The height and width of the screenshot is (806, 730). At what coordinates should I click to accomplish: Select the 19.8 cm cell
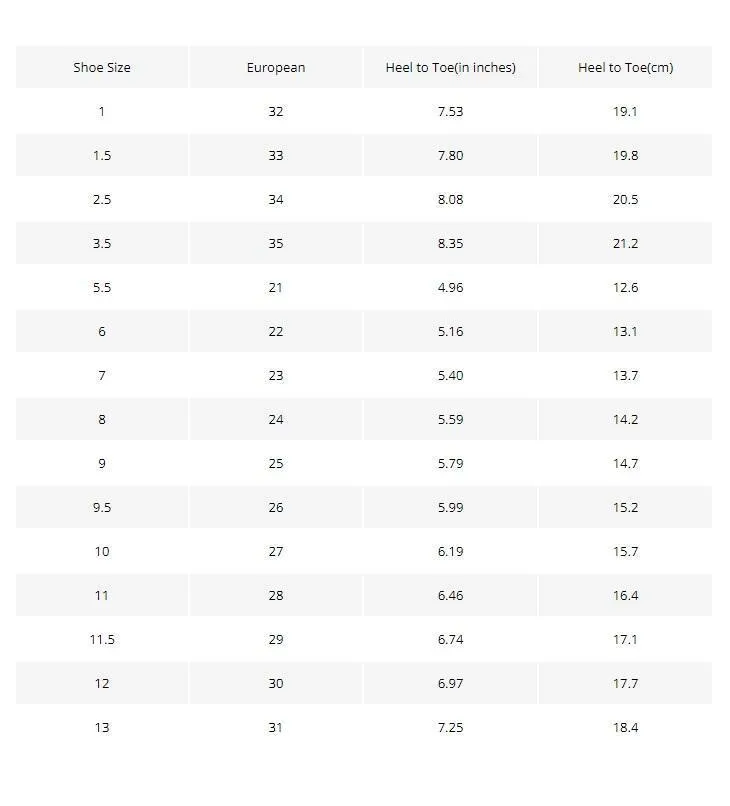tap(626, 155)
